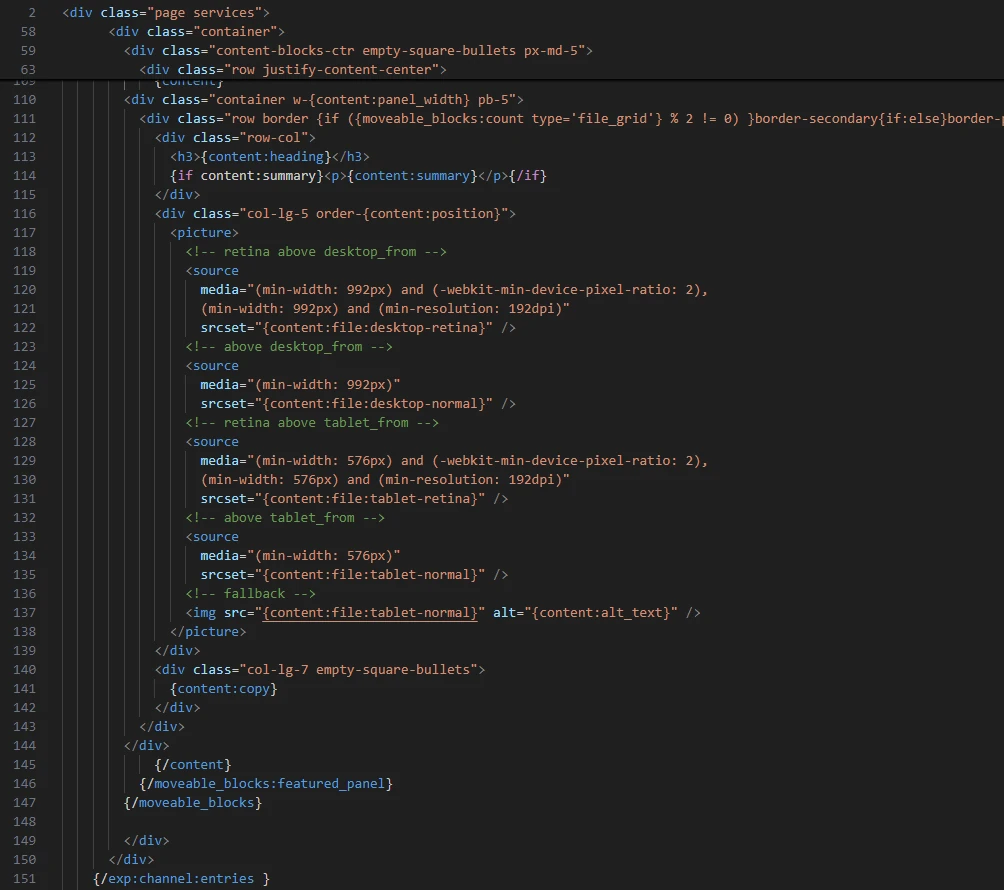This screenshot has width=1004, height=890.
Task: Click comment 'retina above desktop_from'
Action: (x=316, y=252)
